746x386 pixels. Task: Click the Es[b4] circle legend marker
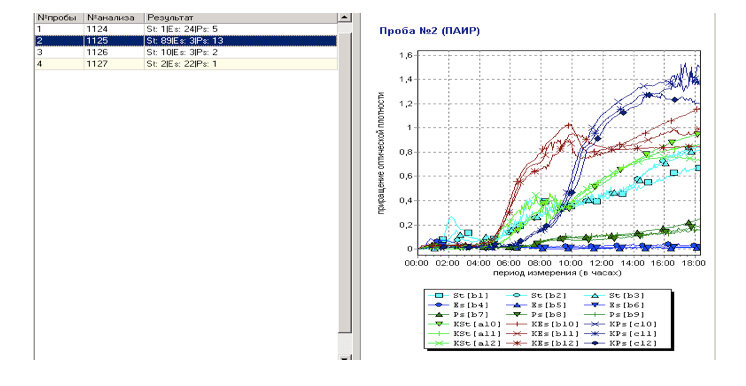[x=439, y=305]
